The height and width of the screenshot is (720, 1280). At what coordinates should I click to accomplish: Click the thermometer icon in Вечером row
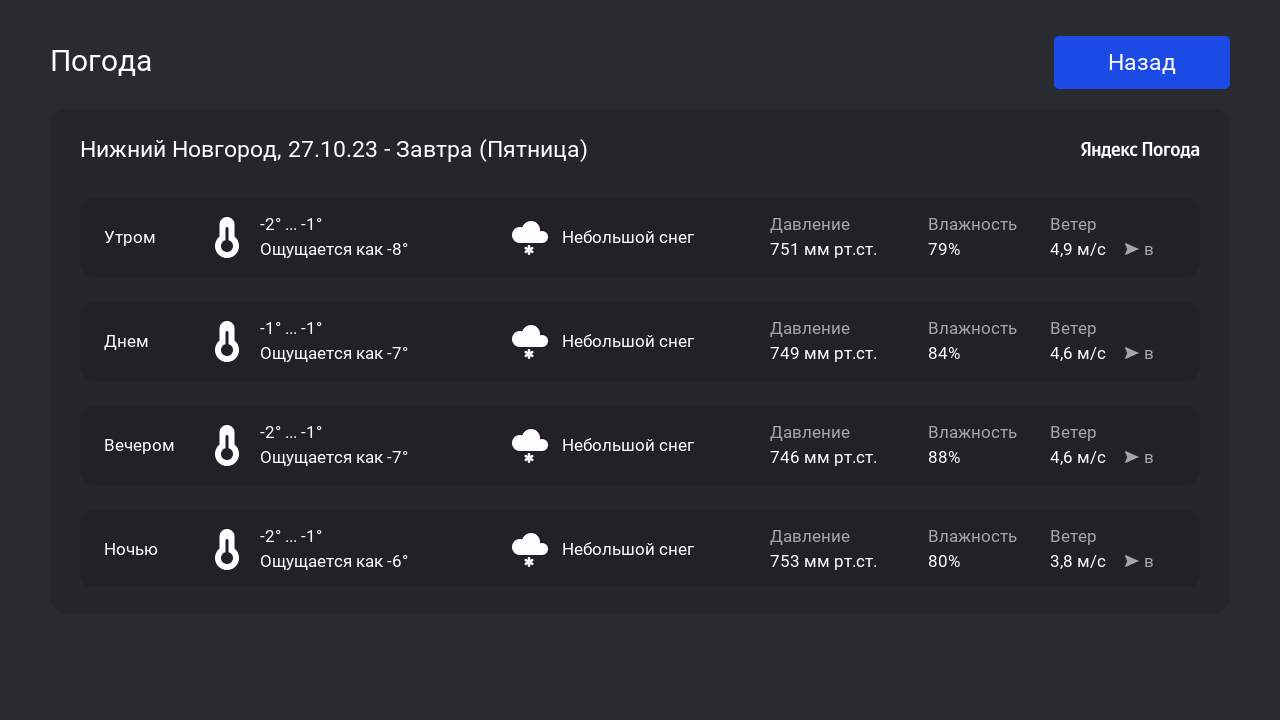tap(227, 445)
